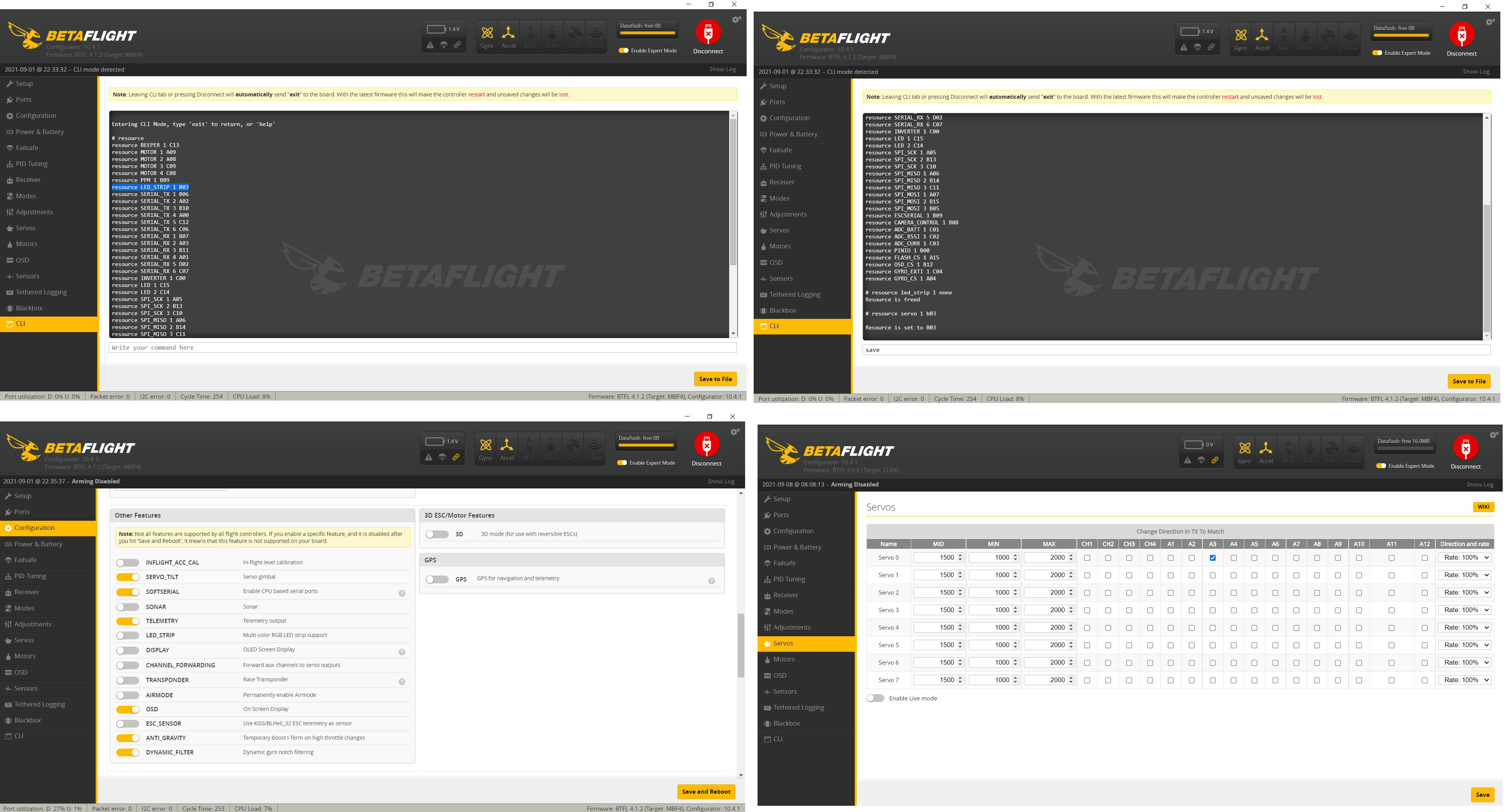Viewport: 1512px width, 812px height.
Task: Click Dataflash free 16.0MB usage bar
Action: point(1405,449)
